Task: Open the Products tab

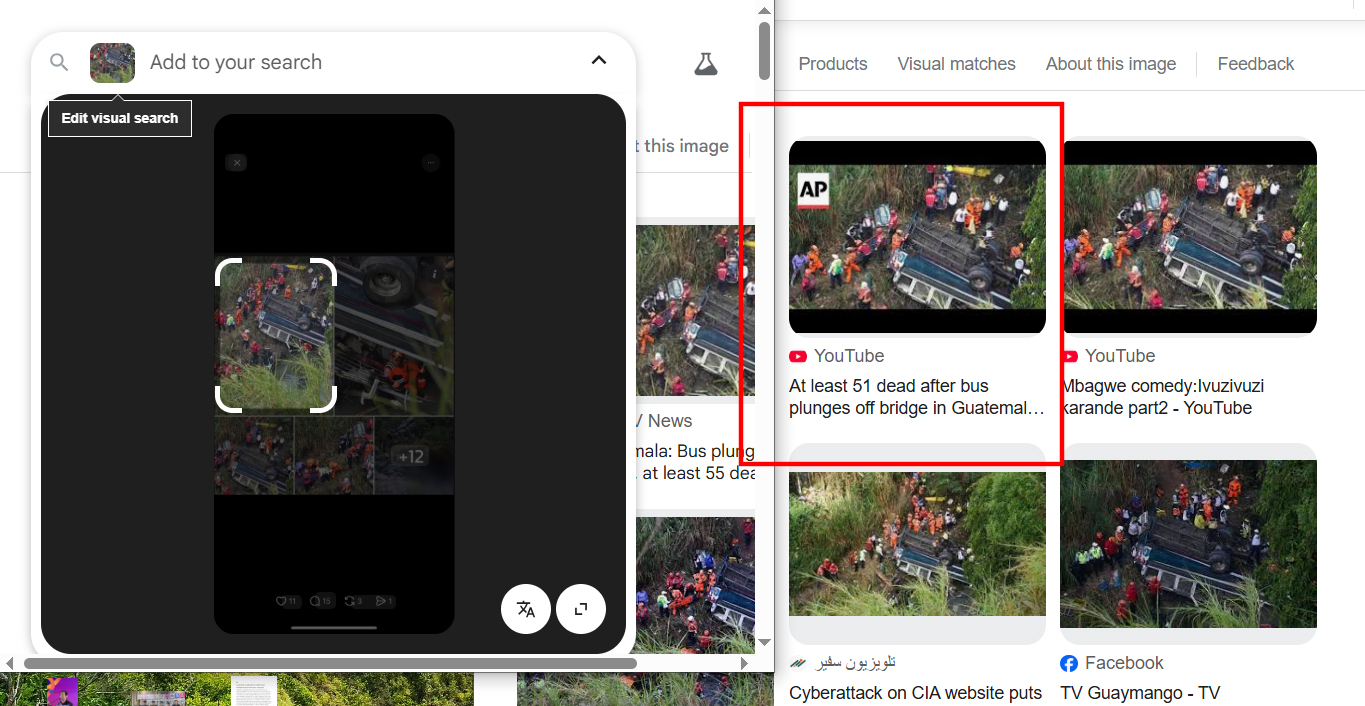Action: click(832, 64)
